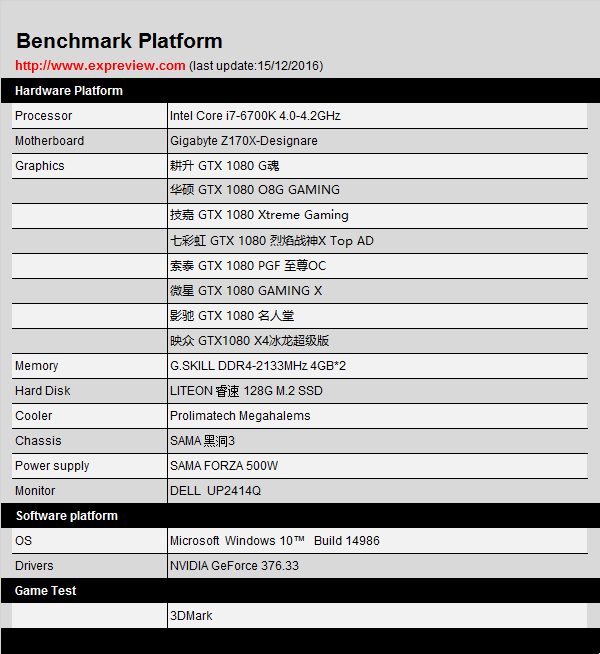Open the http://www.expreview.com link
600x654 pixels.
coord(100,65)
